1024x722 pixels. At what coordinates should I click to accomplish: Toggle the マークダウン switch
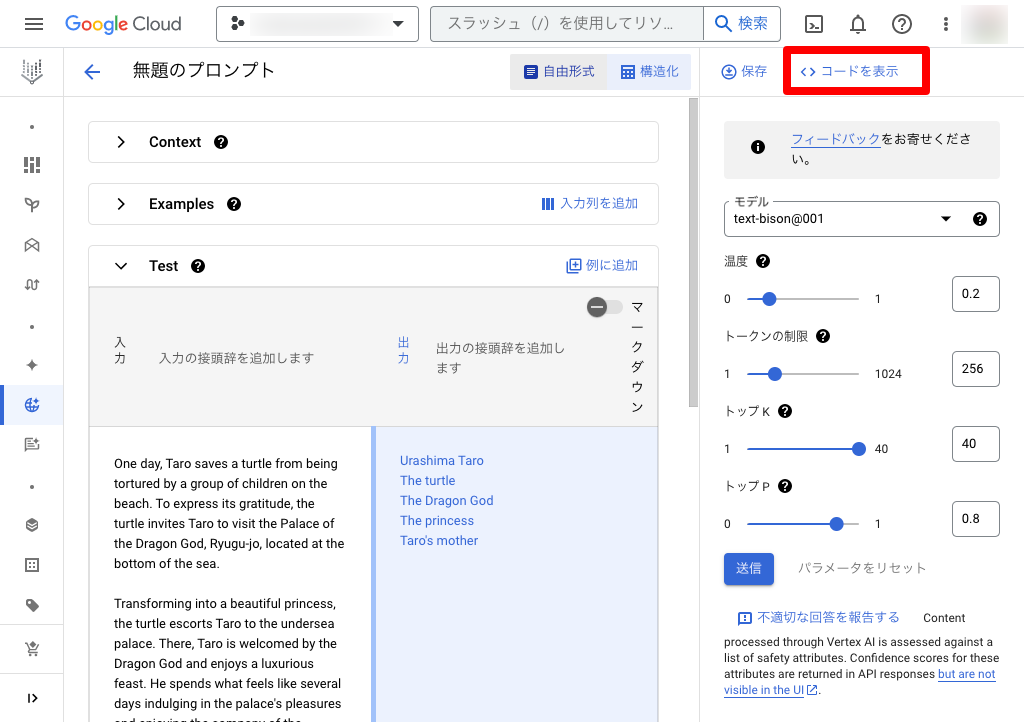[604, 307]
